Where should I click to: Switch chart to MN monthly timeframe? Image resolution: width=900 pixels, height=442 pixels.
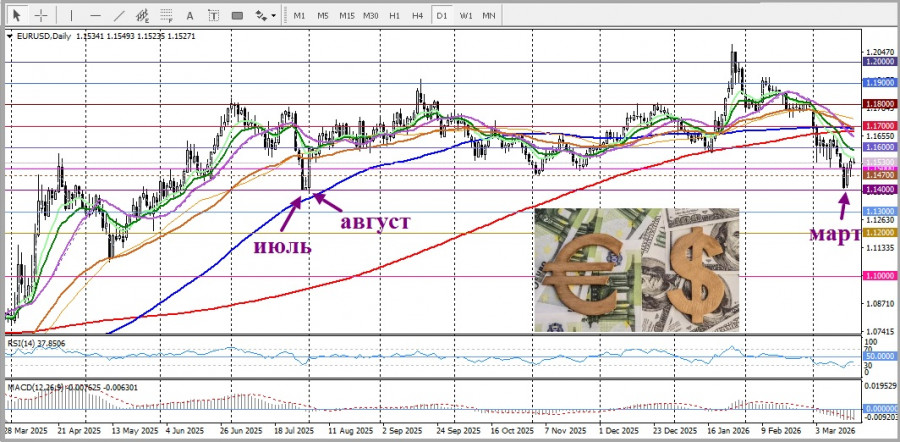click(489, 15)
